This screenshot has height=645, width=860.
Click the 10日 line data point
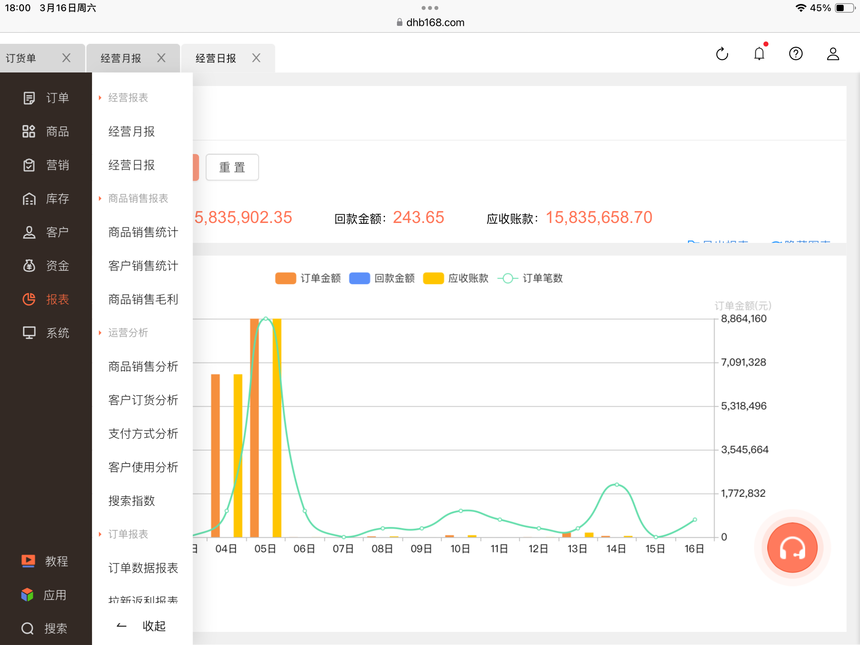click(x=461, y=511)
